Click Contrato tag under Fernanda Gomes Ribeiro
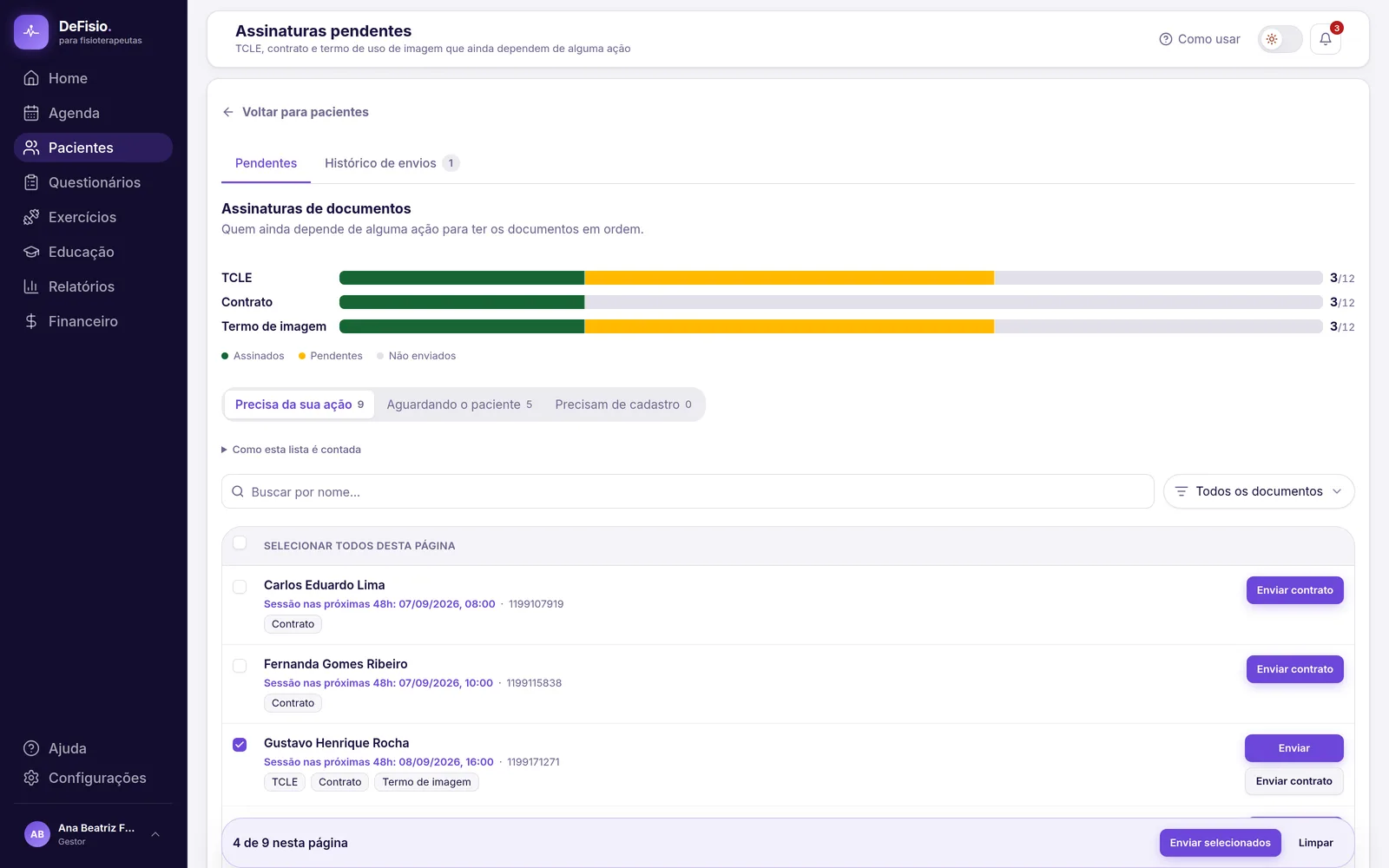 point(293,703)
